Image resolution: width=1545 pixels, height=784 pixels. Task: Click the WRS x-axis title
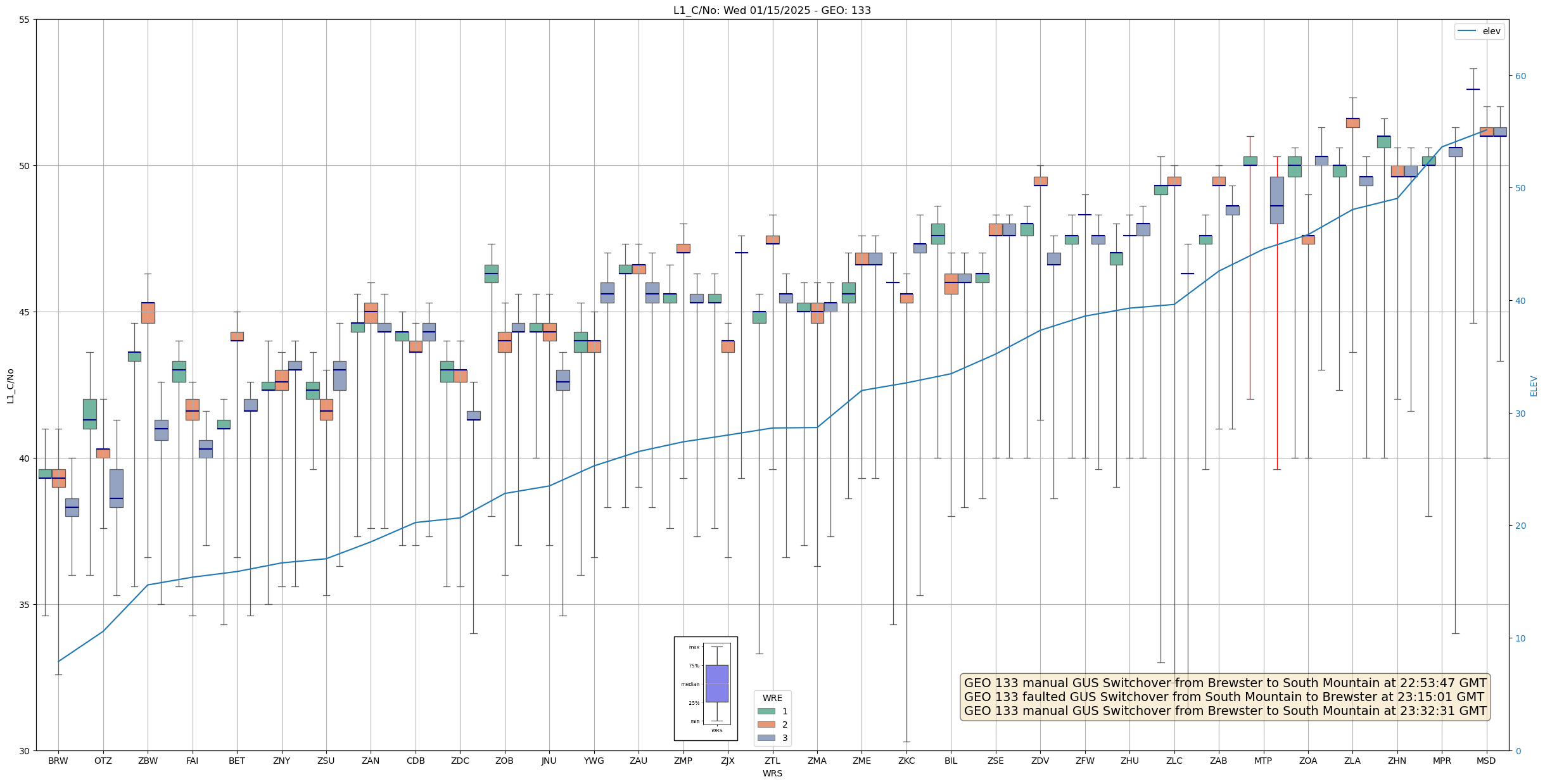[x=772, y=773]
